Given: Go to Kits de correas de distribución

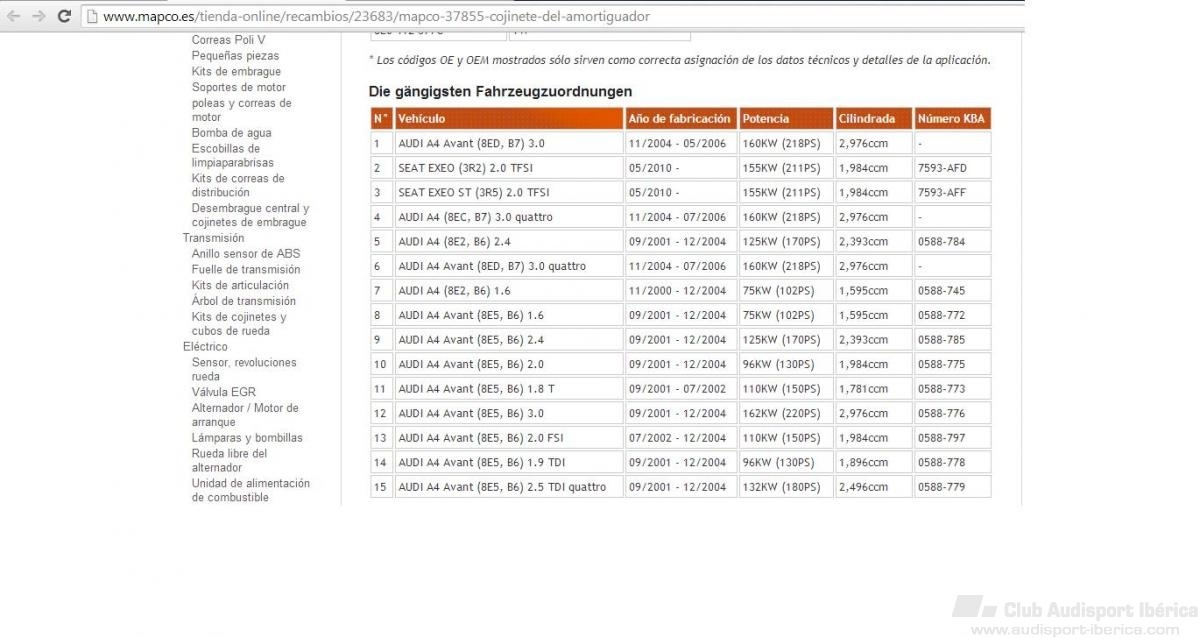Looking at the screenshot, I should [238, 185].
